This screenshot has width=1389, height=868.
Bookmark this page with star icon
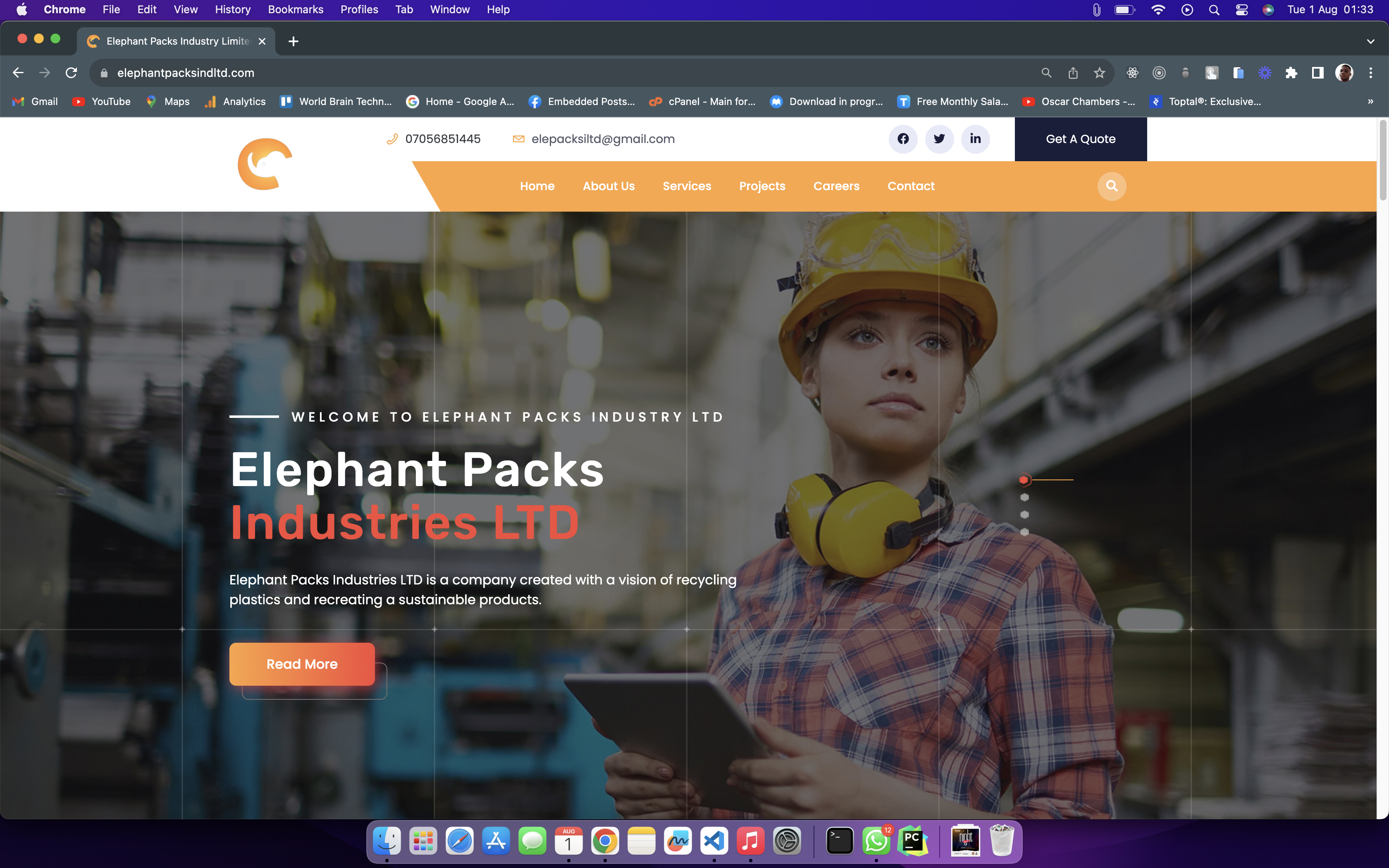pos(1099,73)
